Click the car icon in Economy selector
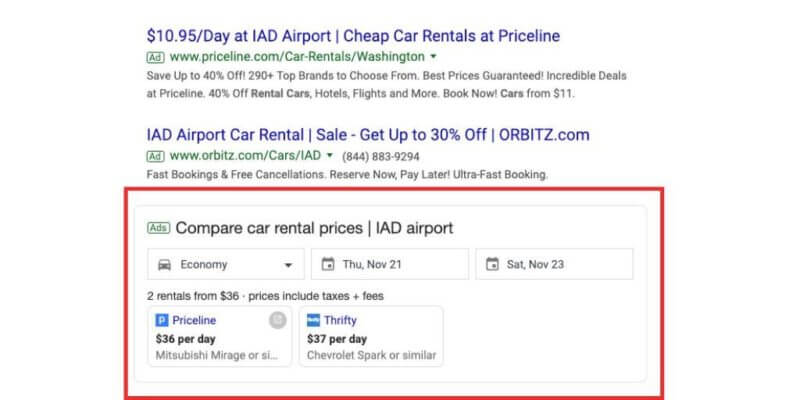The width and height of the screenshot is (800, 400). 164,265
